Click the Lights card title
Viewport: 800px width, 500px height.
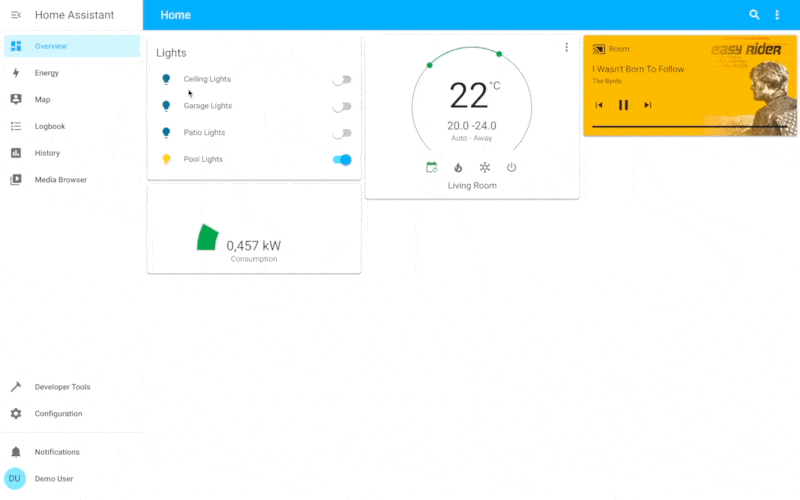171,53
